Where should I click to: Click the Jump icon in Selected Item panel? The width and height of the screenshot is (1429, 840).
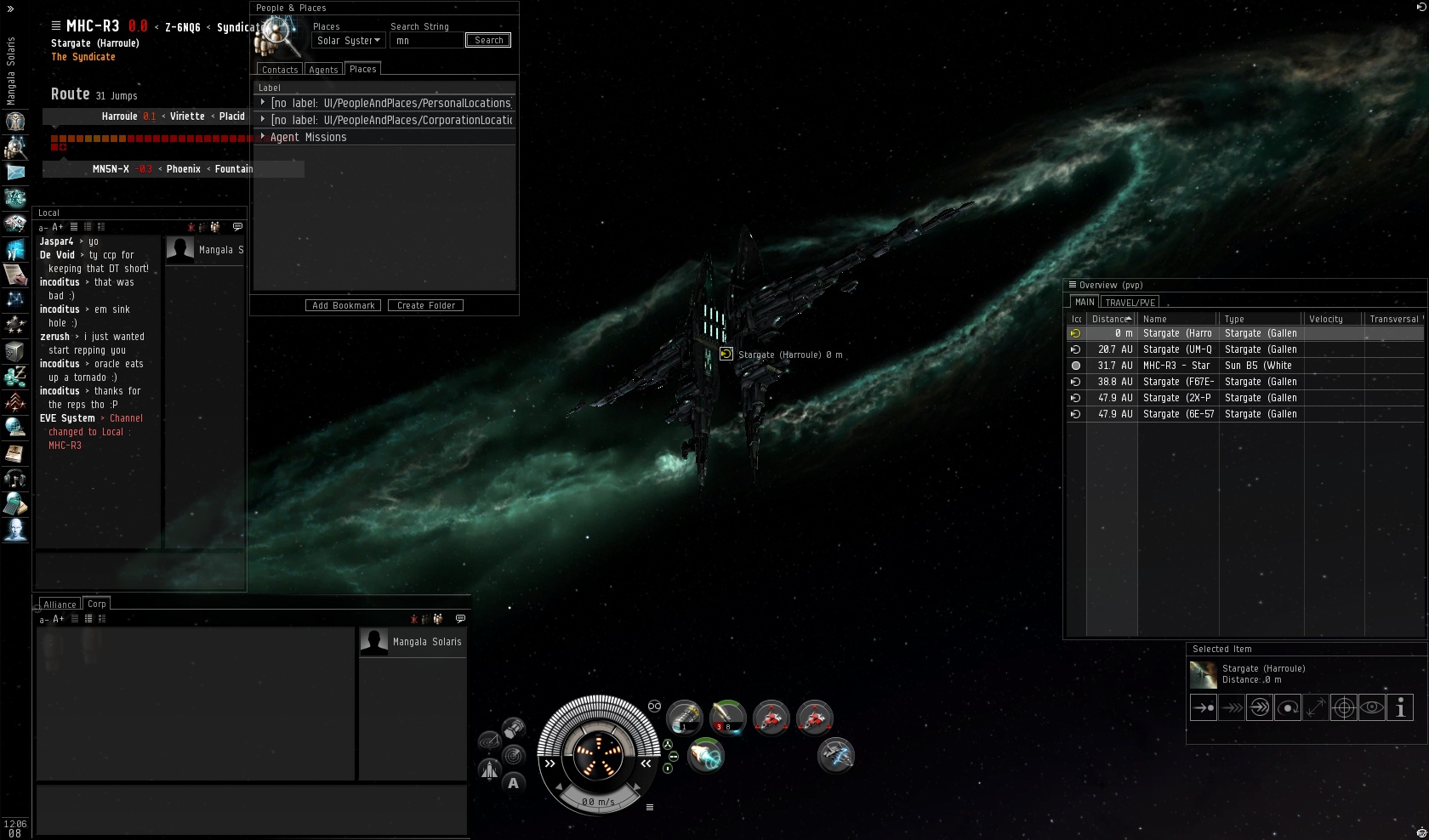[x=1260, y=707]
